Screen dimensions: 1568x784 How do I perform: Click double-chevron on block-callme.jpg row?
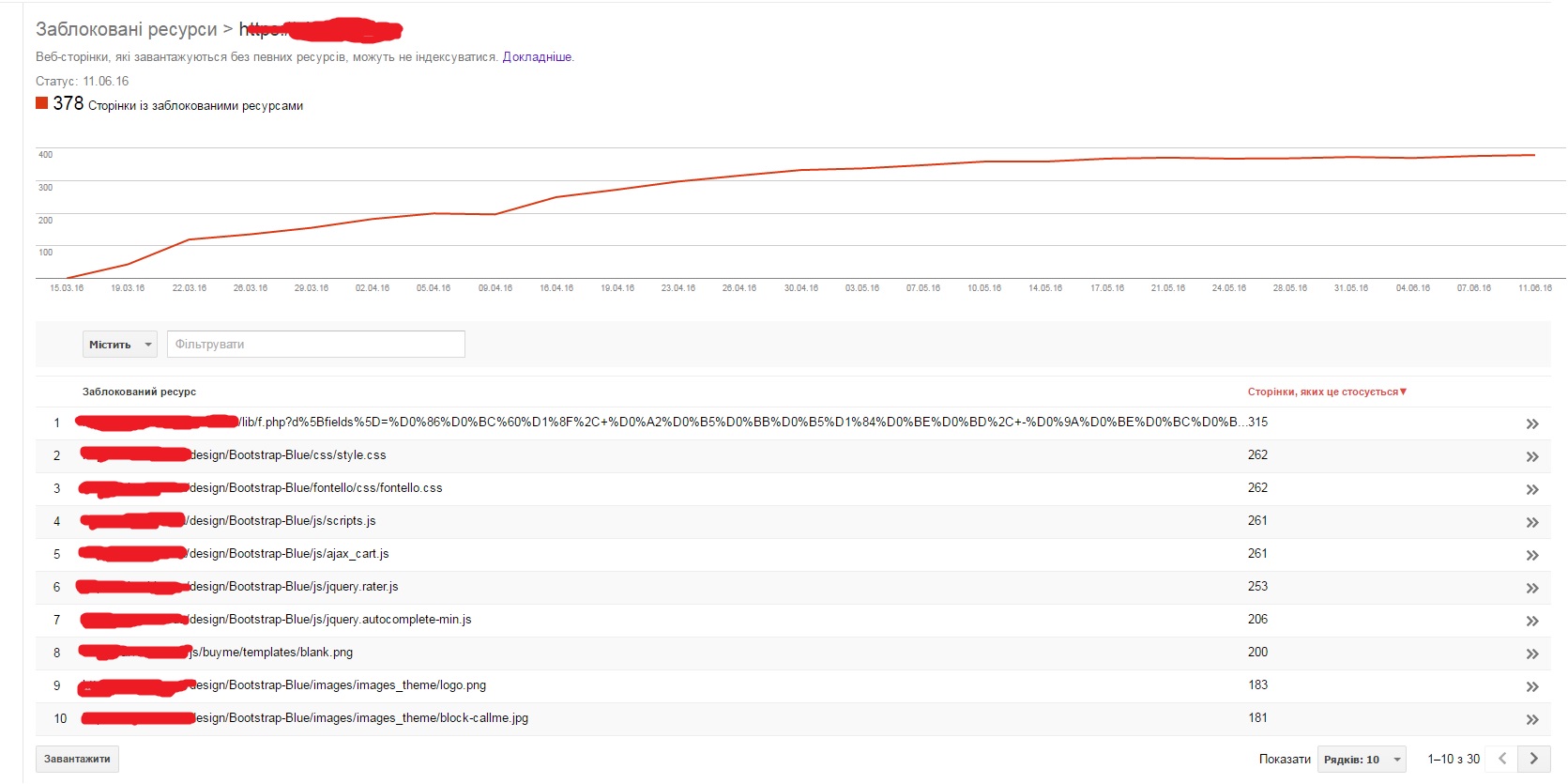coord(1531,719)
